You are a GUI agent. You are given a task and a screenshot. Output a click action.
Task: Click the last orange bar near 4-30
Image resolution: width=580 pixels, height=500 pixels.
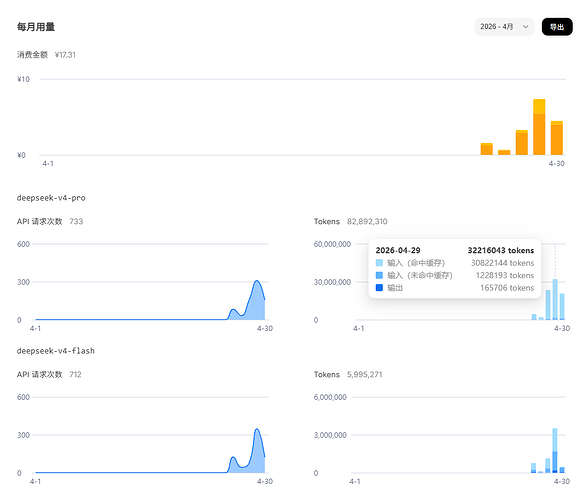pos(557,138)
